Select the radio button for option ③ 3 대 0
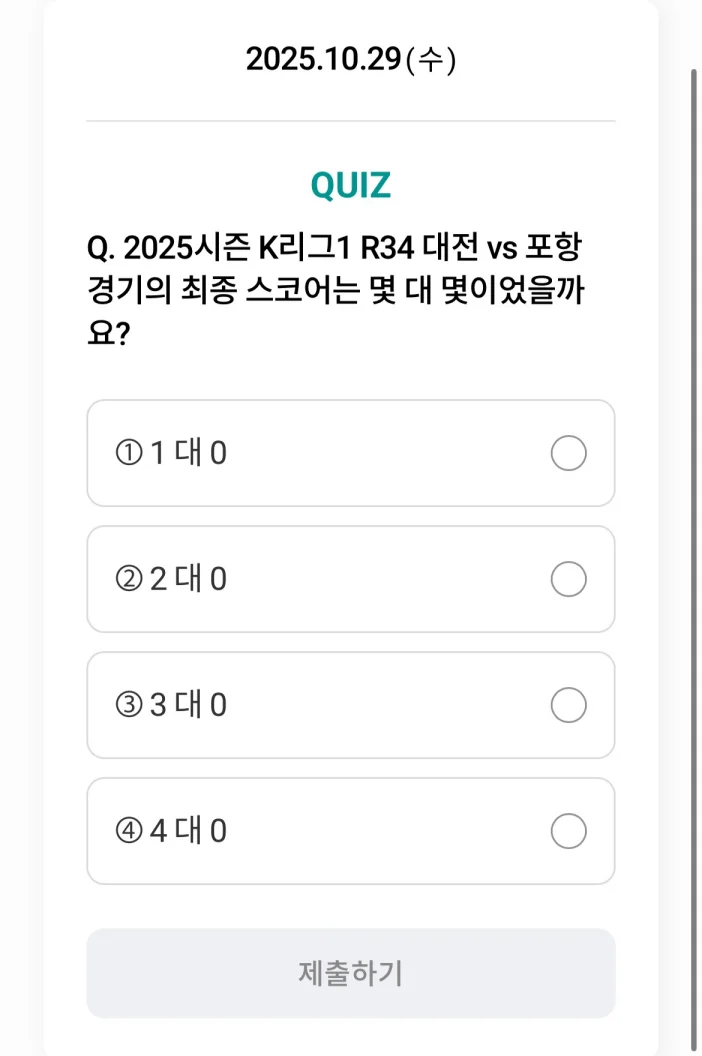Viewport: 702px width, 1056px height. pyautogui.click(x=568, y=705)
